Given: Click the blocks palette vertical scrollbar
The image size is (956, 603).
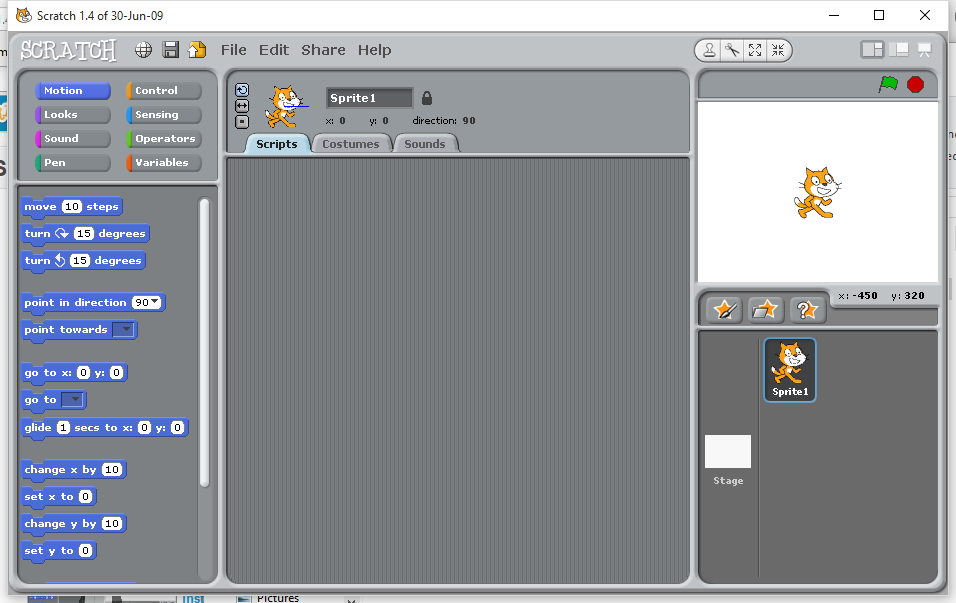Looking at the screenshot, I should tap(204, 342).
